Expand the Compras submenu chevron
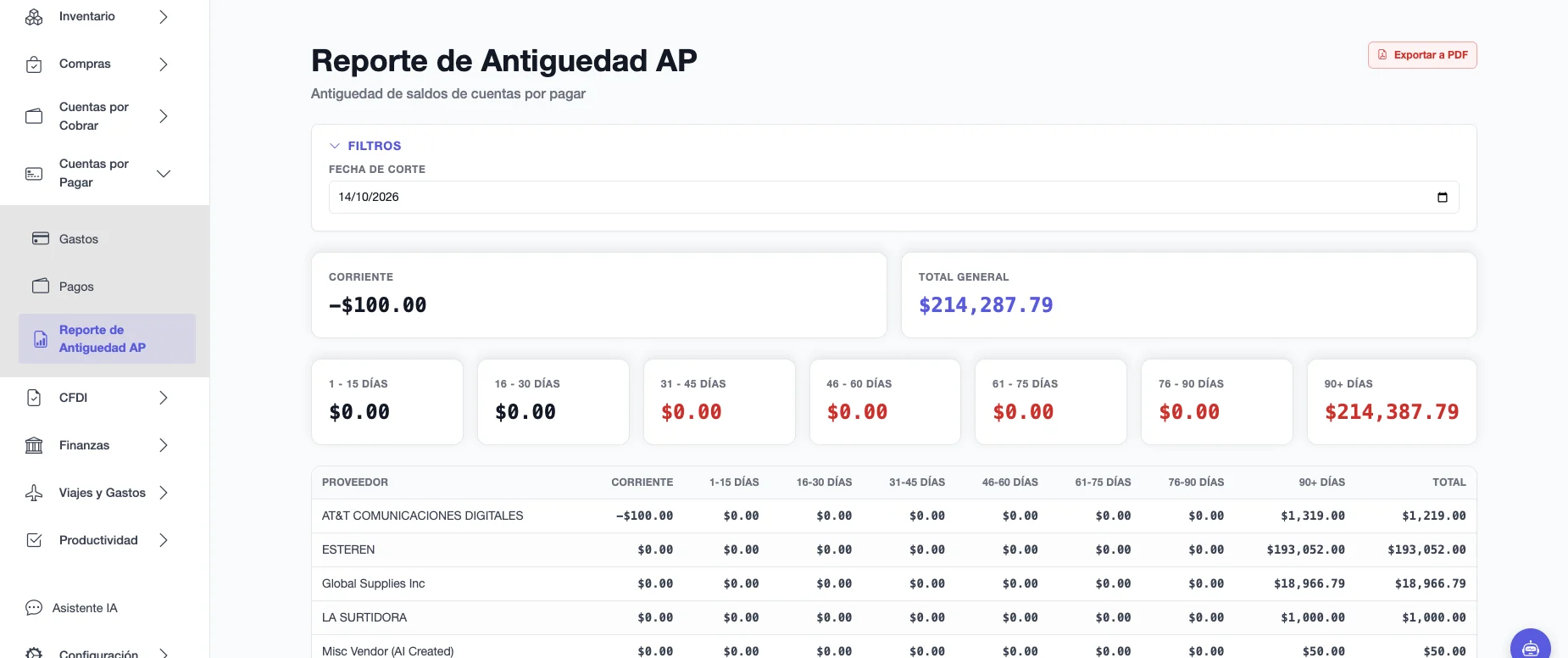 (x=164, y=64)
